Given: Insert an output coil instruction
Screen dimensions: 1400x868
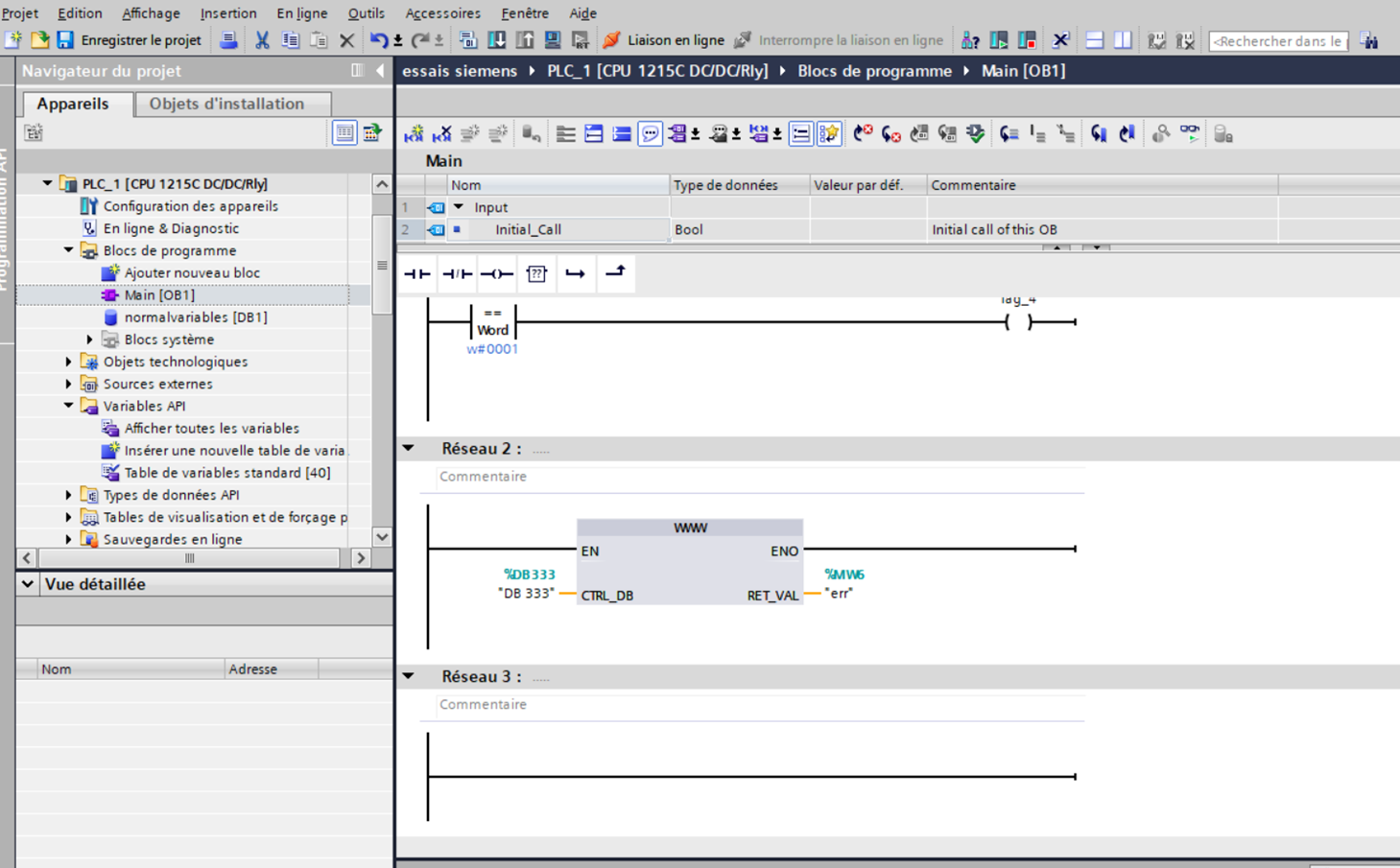Looking at the screenshot, I should (x=496, y=274).
